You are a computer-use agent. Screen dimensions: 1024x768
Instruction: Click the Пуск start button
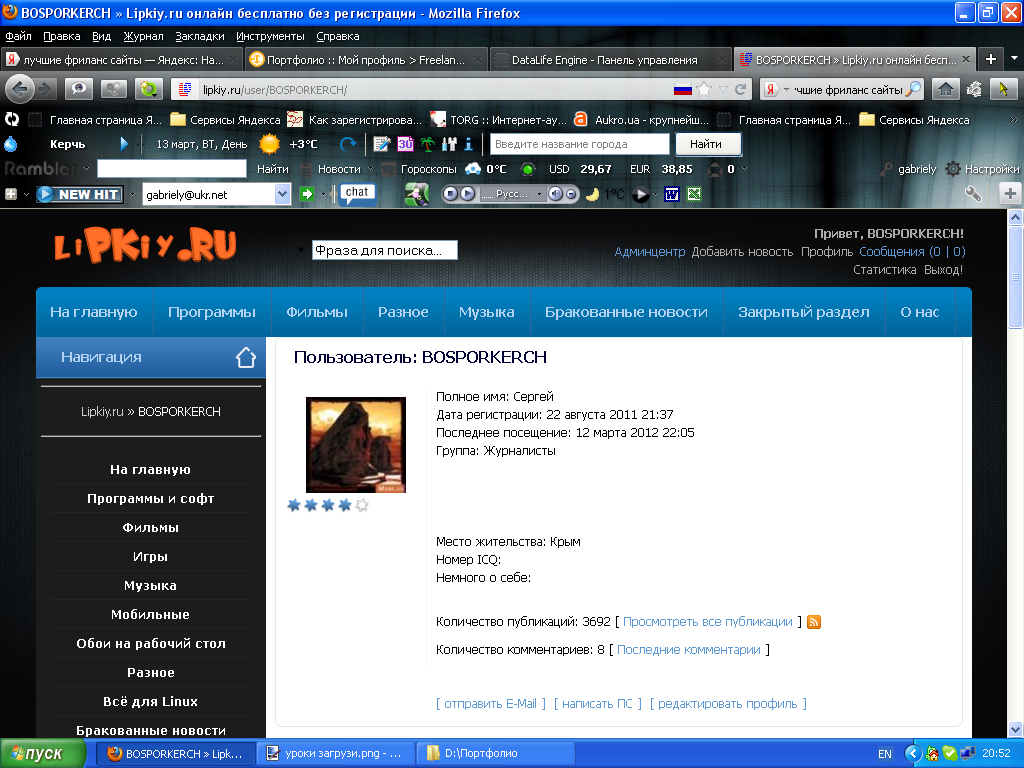(x=43, y=754)
